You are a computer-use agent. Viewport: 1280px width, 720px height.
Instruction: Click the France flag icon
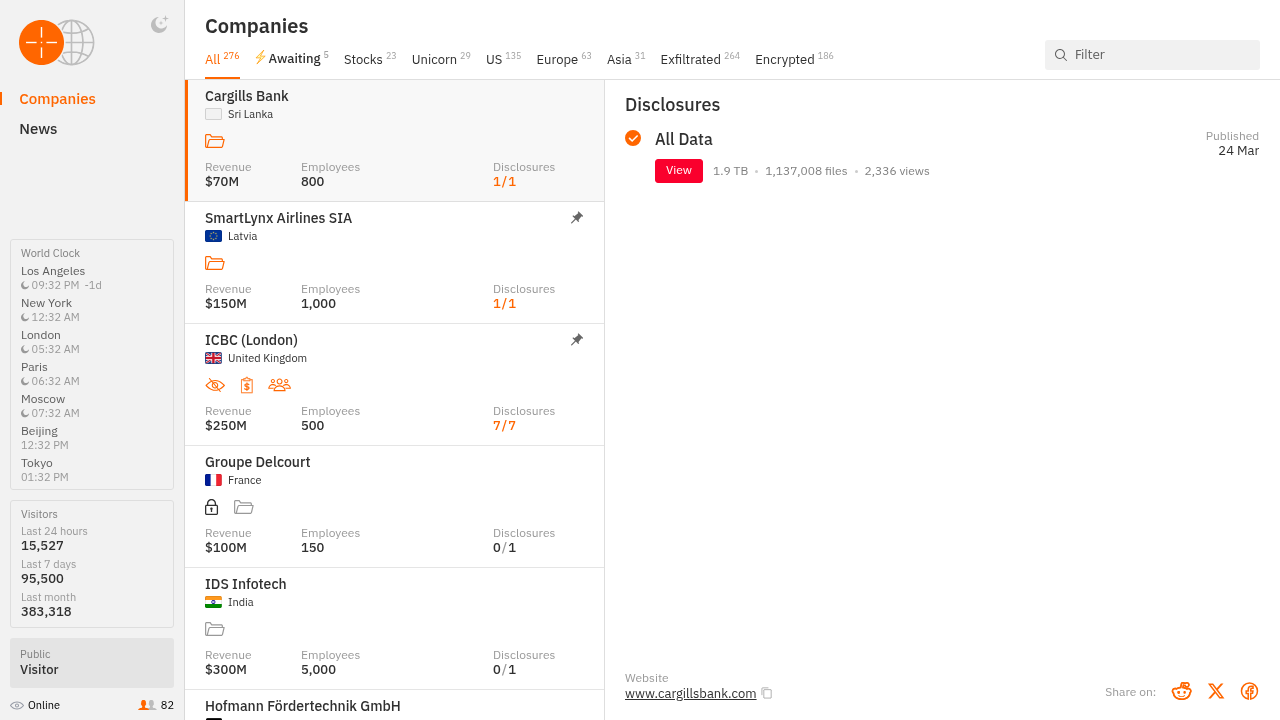click(x=213, y=480)
